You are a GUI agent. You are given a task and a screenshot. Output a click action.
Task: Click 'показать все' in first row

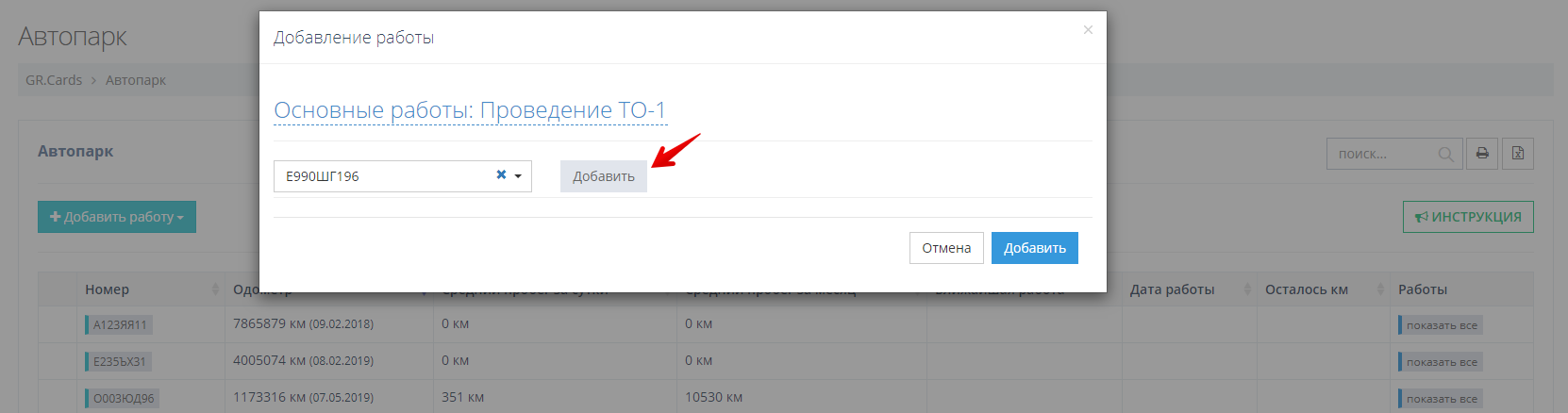1441,325
